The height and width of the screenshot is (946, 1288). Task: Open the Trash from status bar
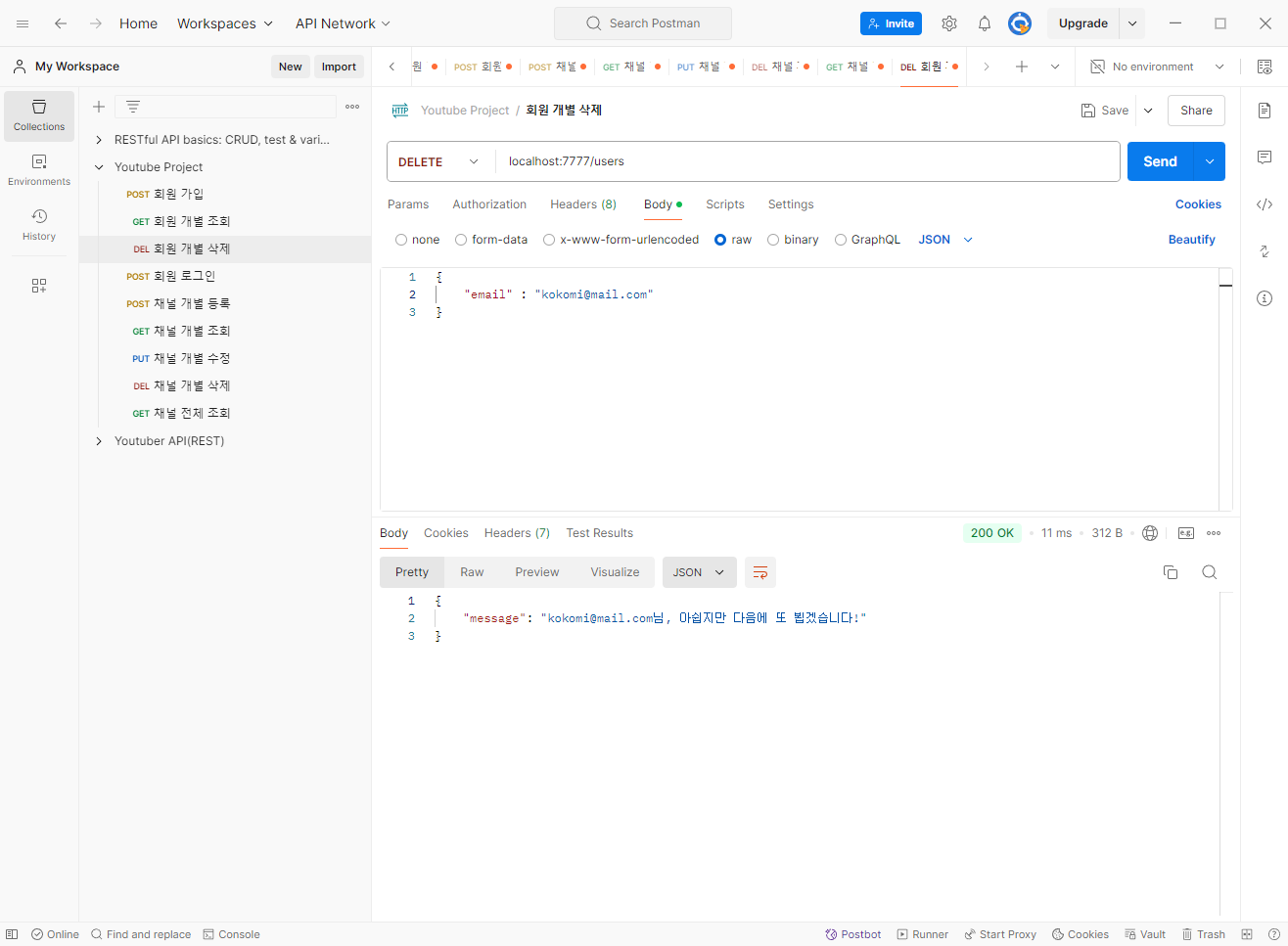coord(1204,934)
